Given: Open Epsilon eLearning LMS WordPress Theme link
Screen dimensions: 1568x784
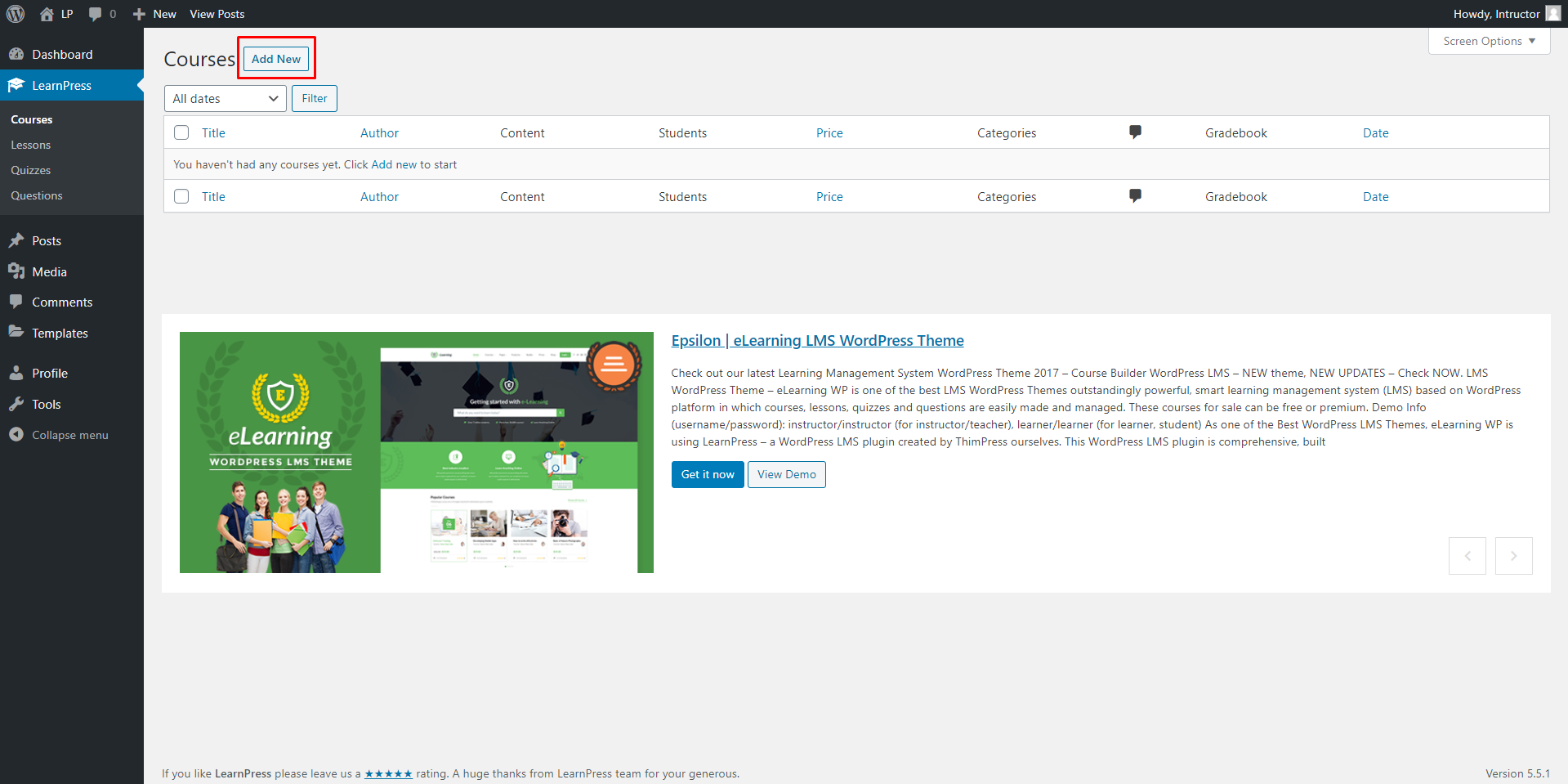Looking at the screenshot, I should 818,340.
